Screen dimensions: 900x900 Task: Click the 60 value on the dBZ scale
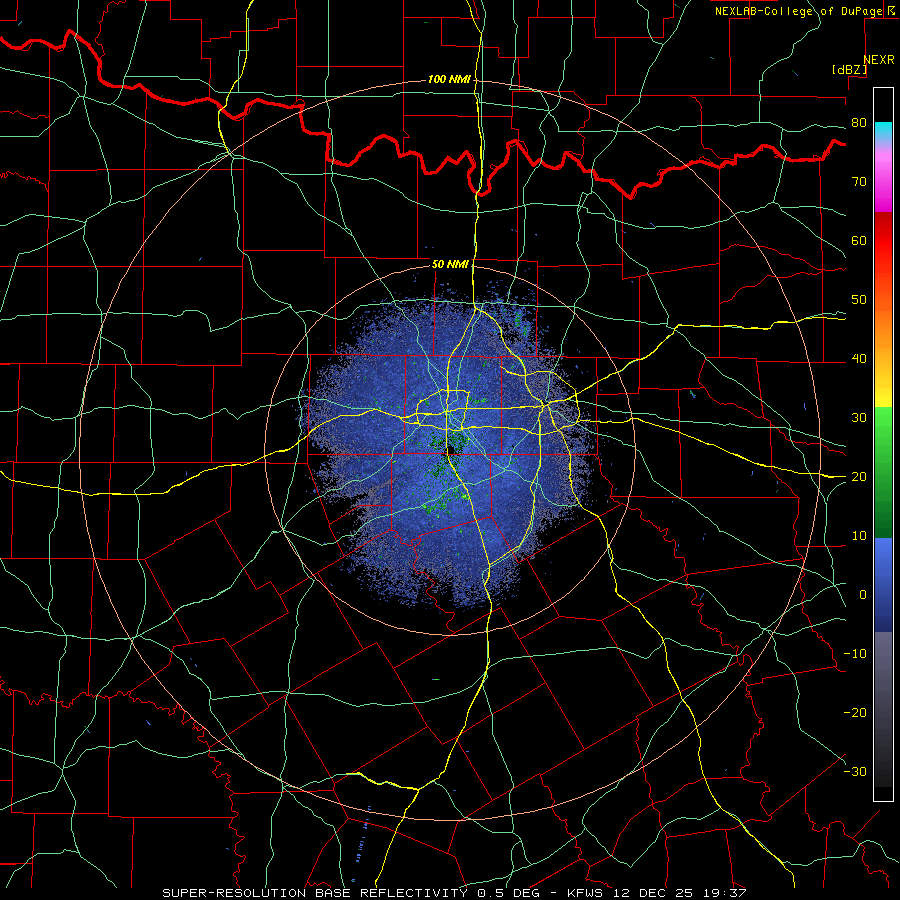tap(859, 240)
